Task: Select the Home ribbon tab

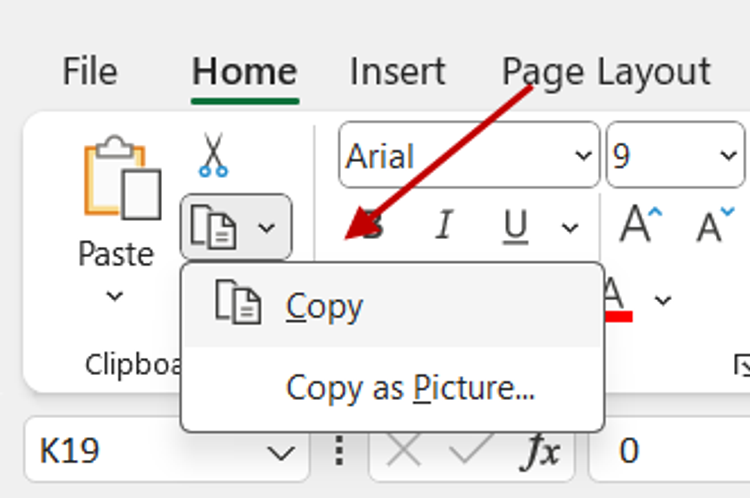Action: tap(245, 72)
